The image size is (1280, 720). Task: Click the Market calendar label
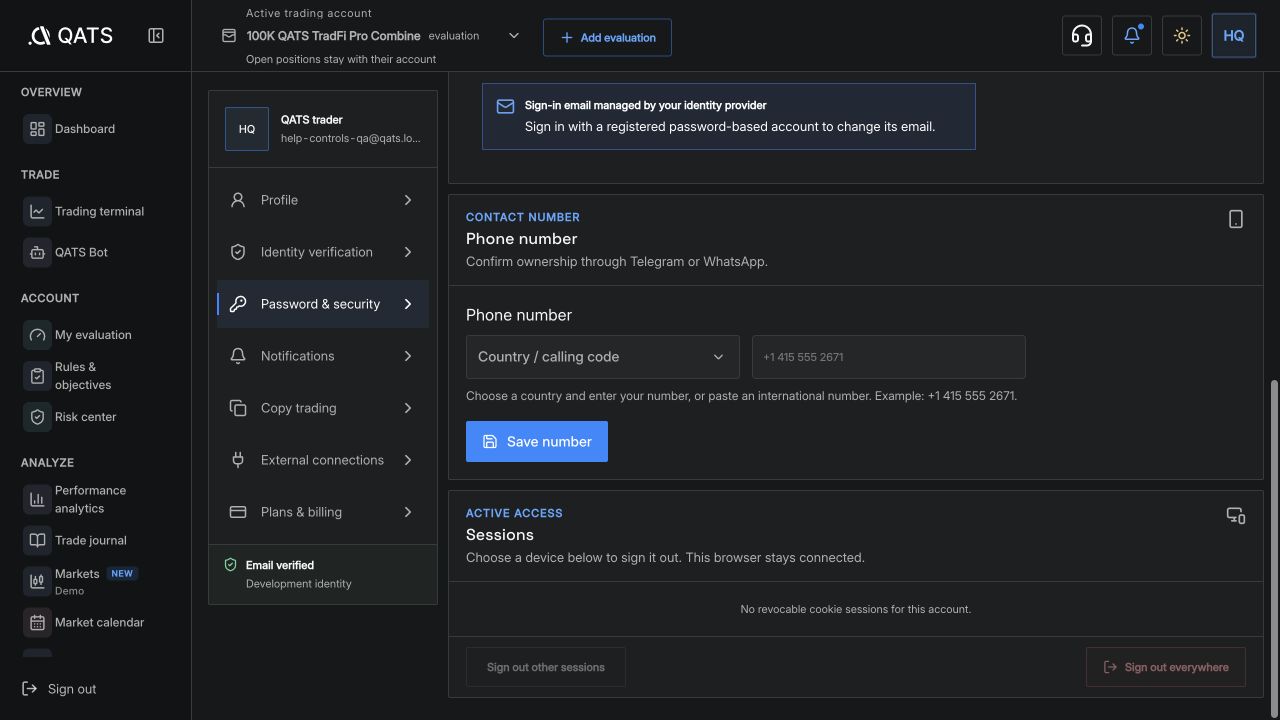(x=100, y=622)
